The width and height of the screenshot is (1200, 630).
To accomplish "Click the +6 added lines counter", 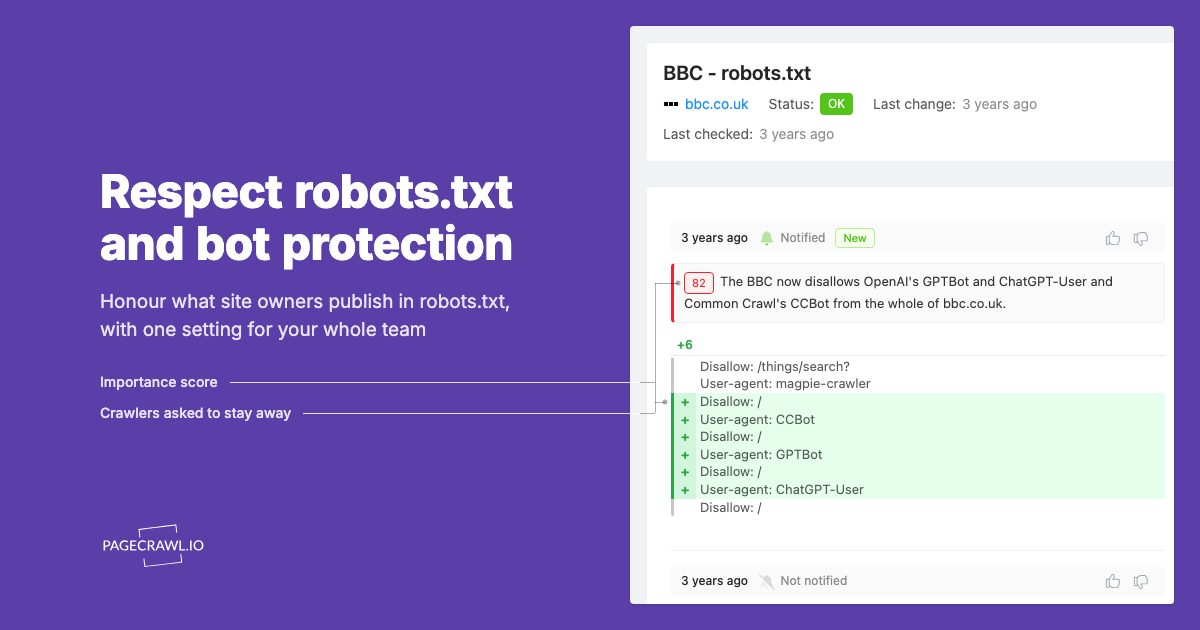I will [685, 345].
